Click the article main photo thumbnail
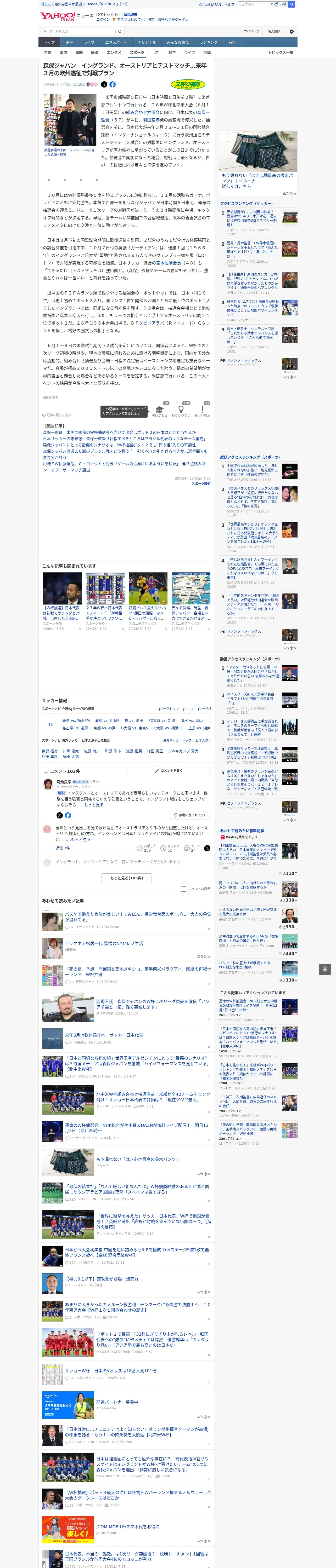Screen dimensions: 336x1568 coord(70,120)
